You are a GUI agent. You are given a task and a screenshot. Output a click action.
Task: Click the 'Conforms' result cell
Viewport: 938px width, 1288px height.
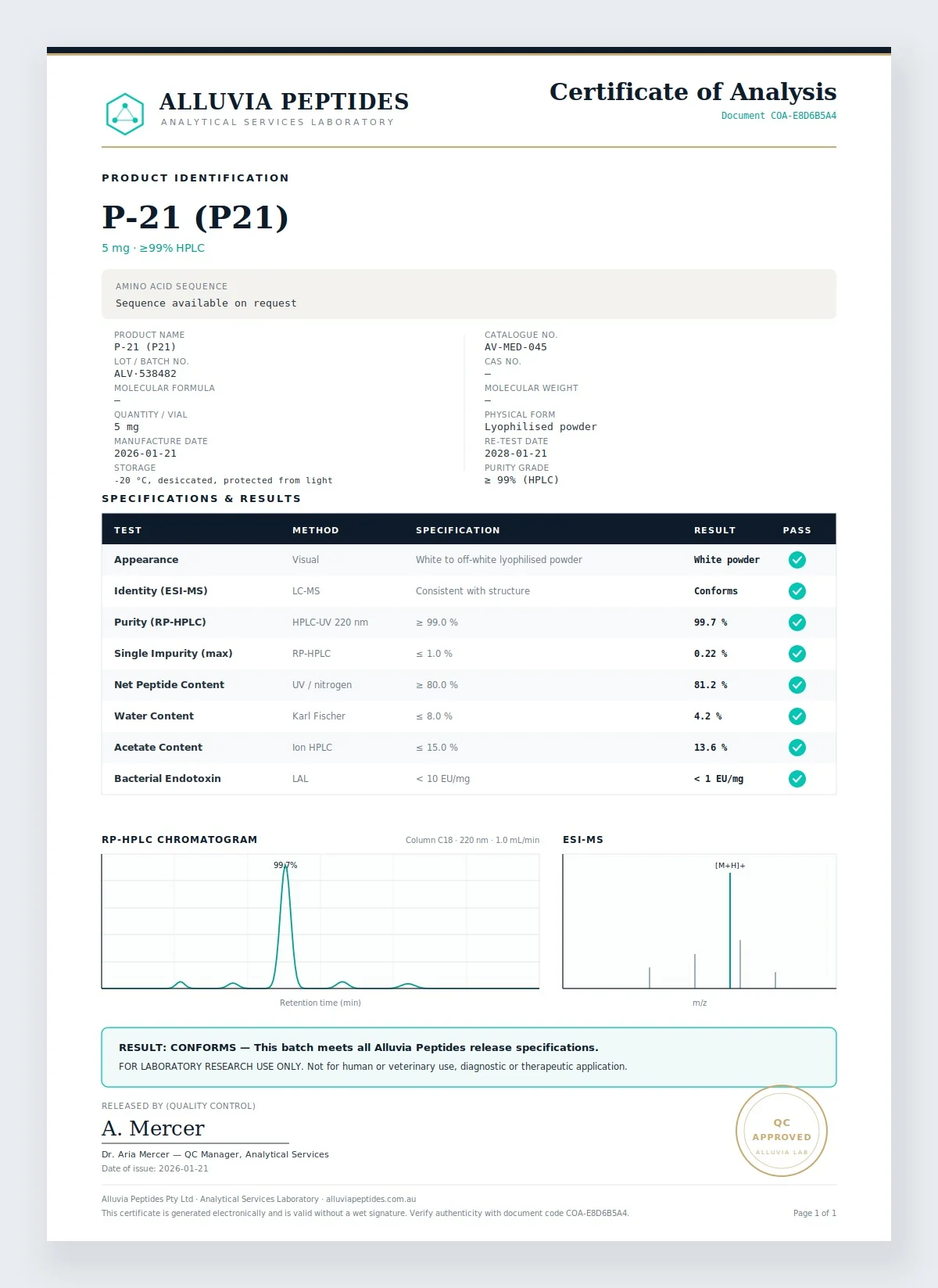(716, 591)
